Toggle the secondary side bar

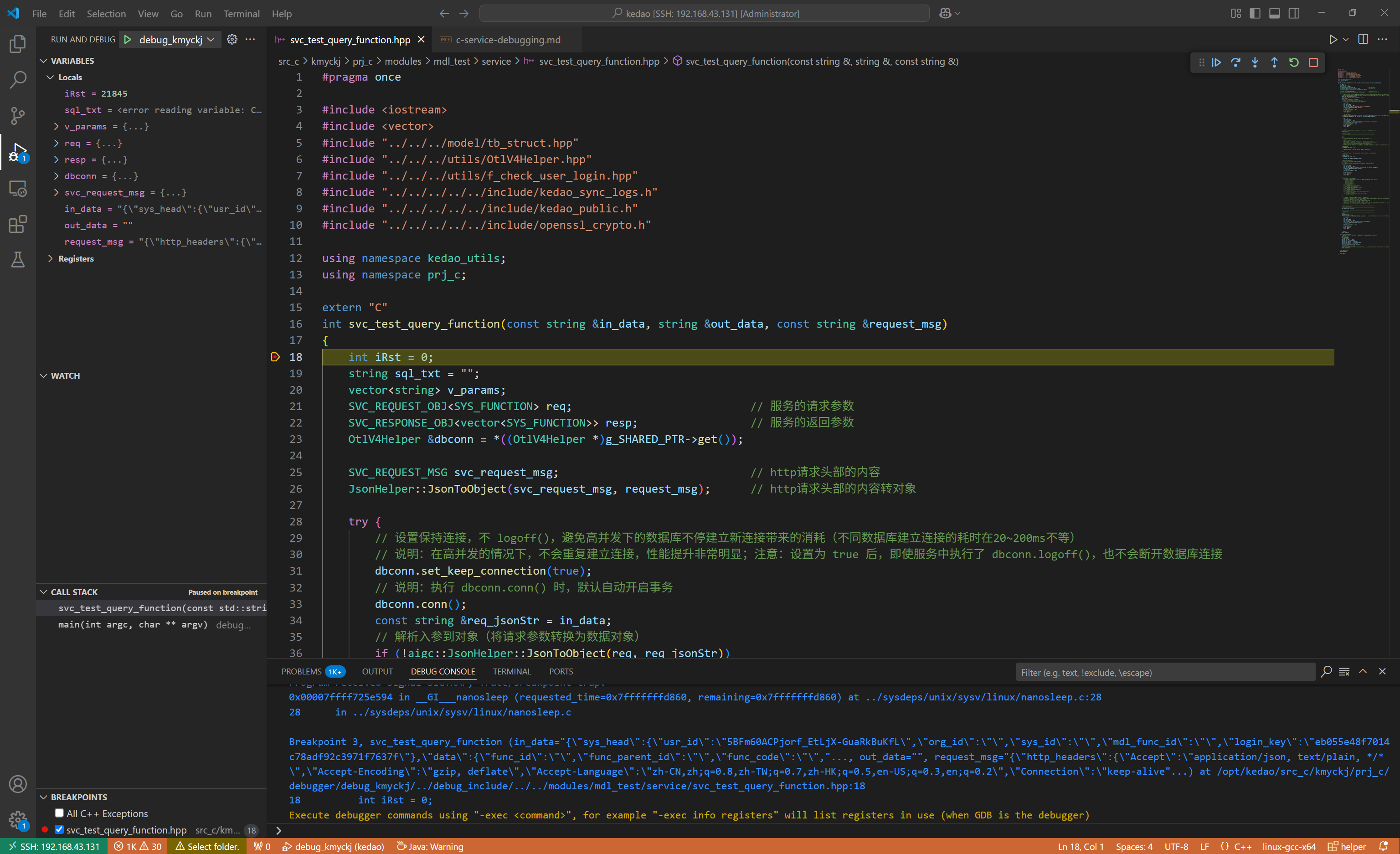1294,14
